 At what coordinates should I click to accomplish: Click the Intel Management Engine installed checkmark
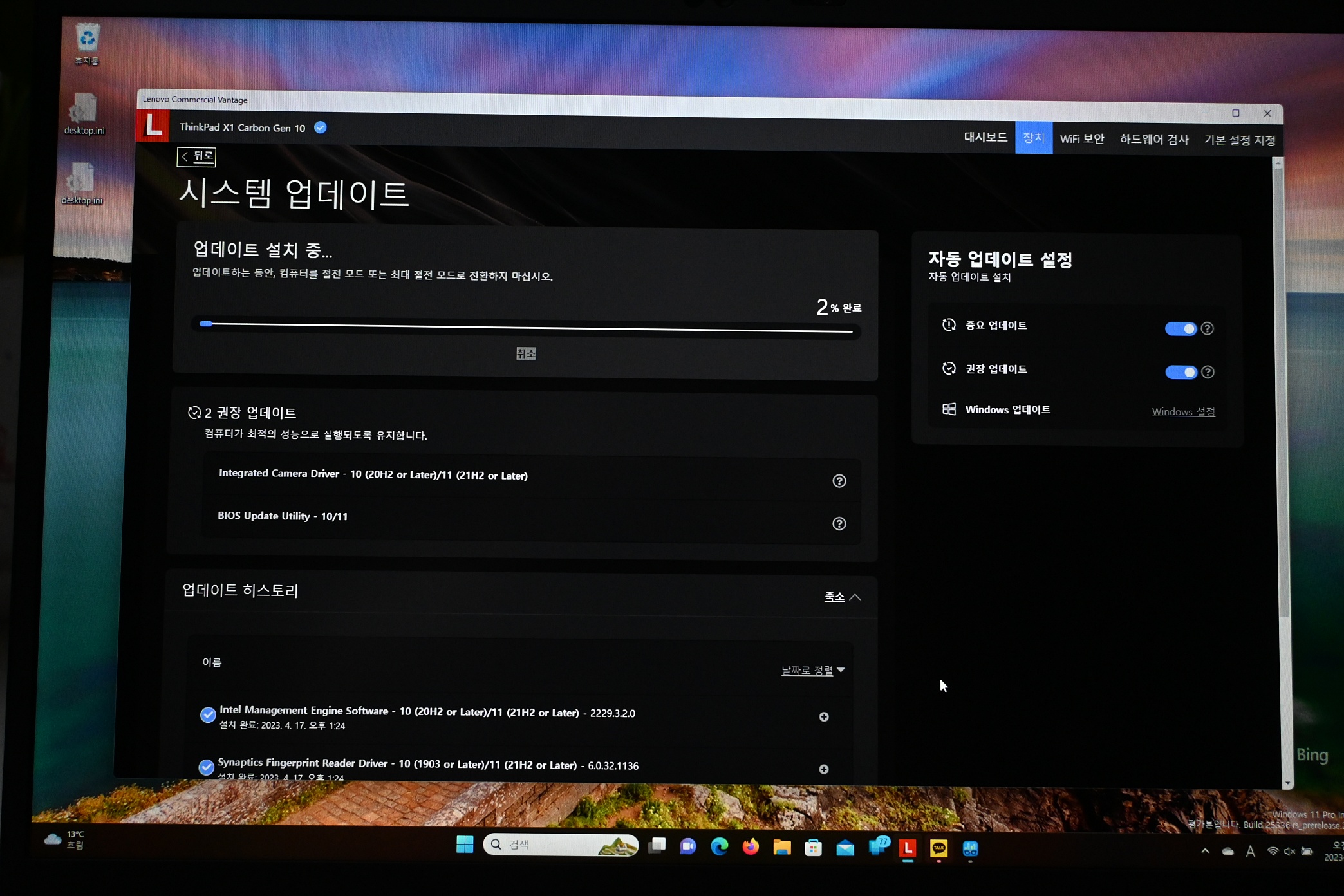click(208, 714)
